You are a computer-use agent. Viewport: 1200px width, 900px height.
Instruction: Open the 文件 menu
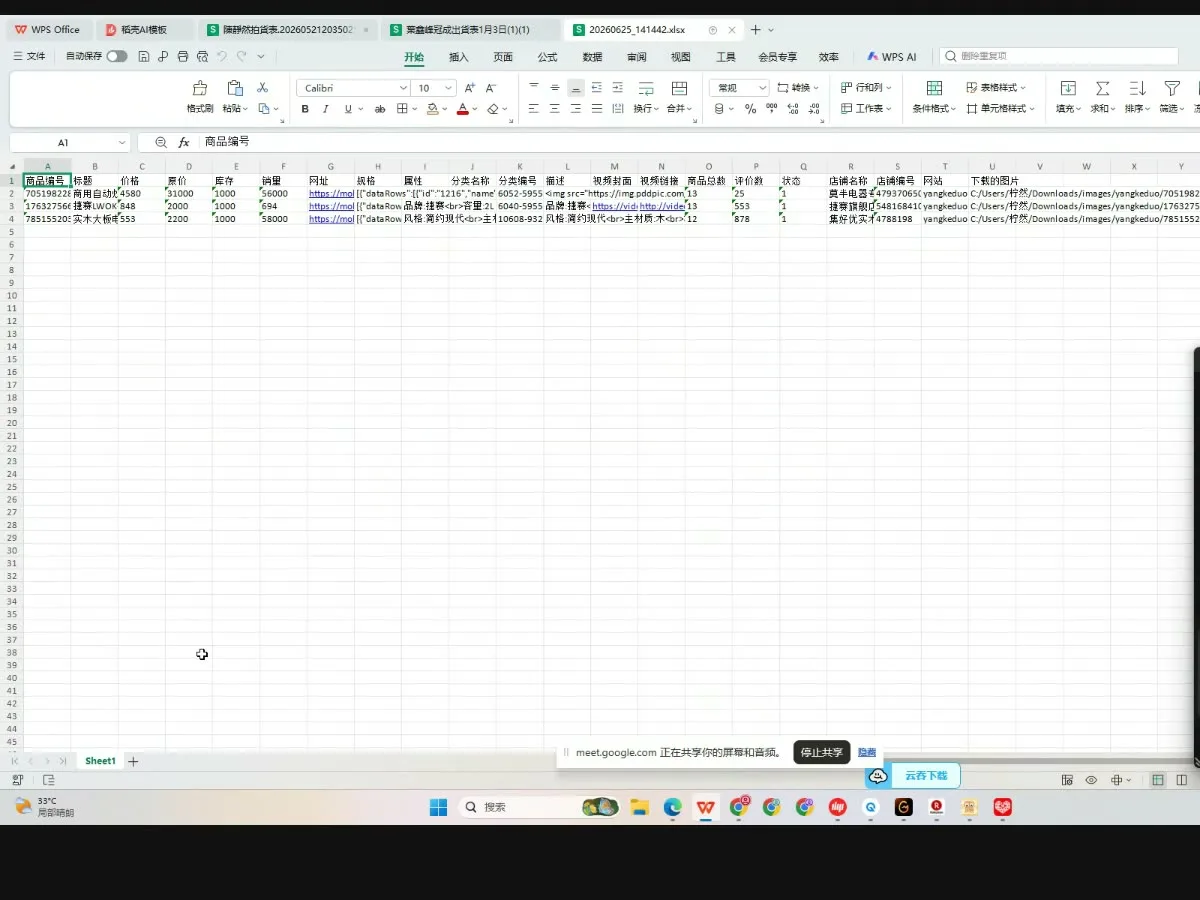[29, 57]
